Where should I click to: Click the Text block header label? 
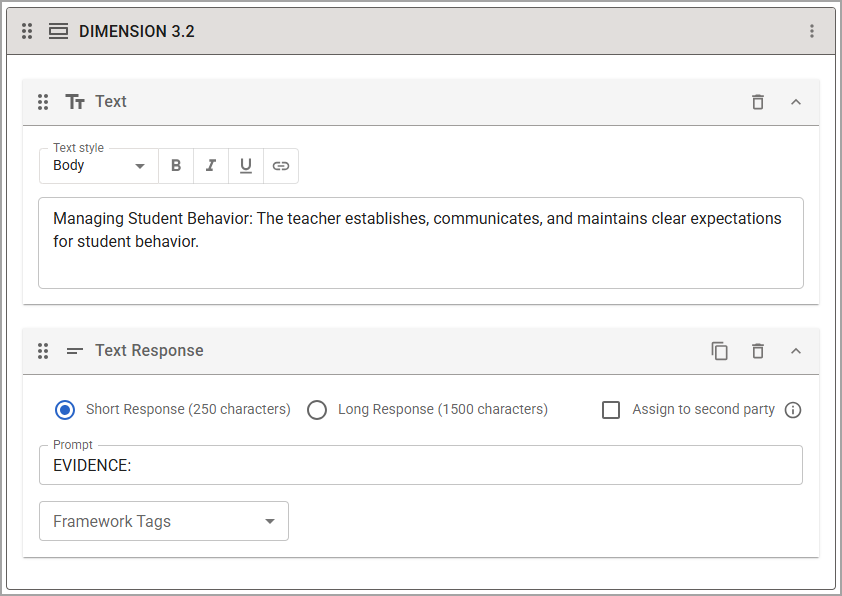tap(111, 101)
